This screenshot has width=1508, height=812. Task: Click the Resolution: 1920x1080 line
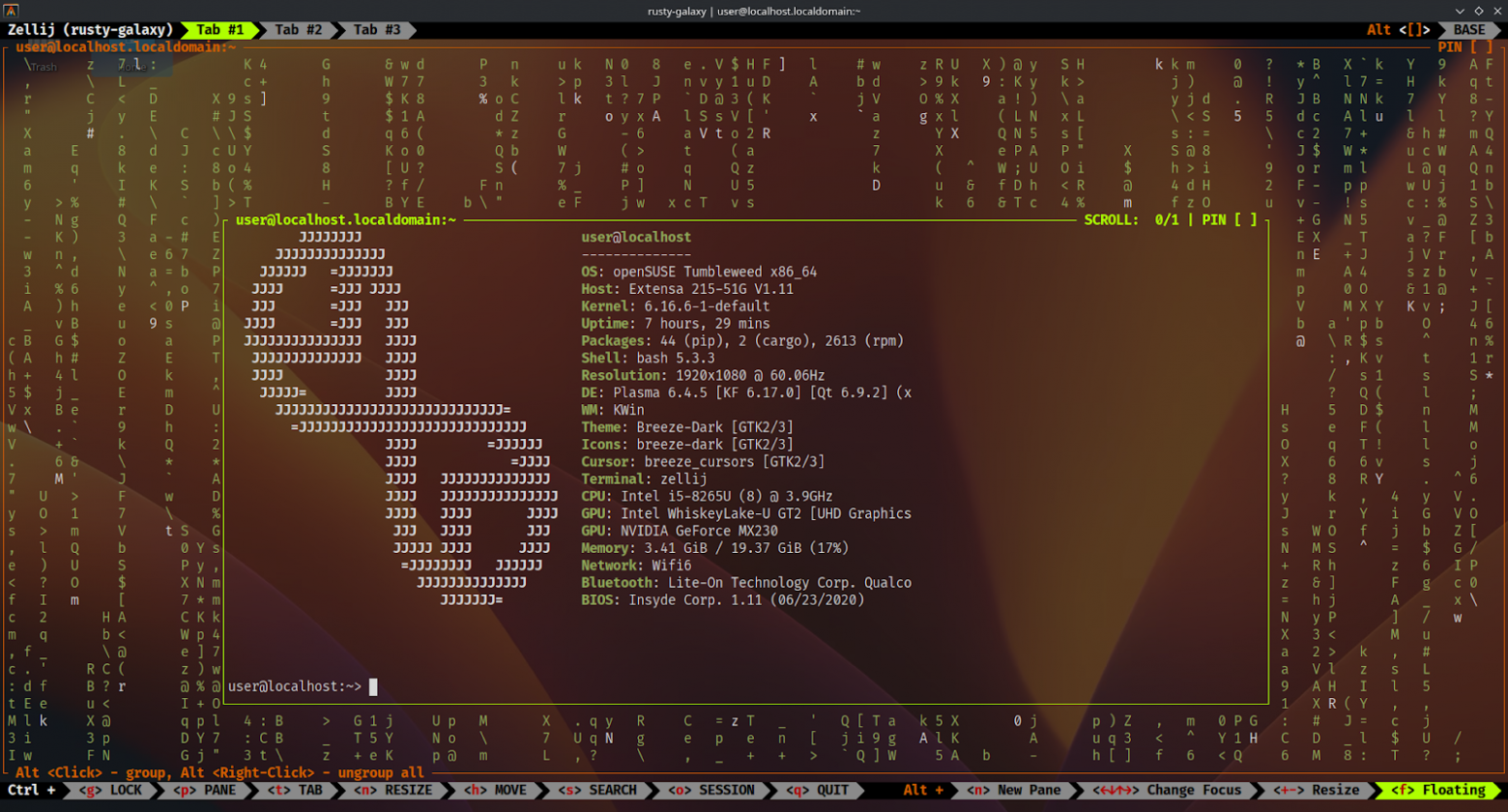[x=703, y=376]
